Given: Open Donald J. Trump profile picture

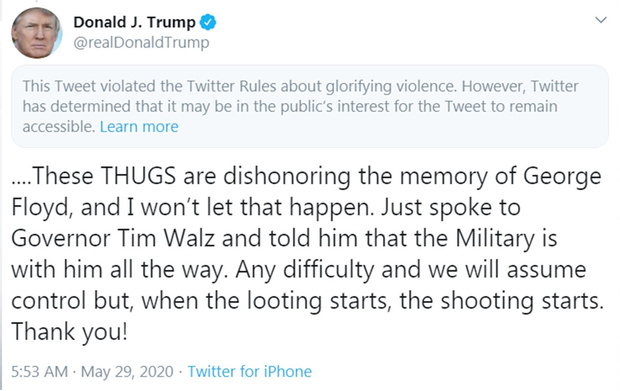Looking at the screenshot, I should click(x=36, y=33).
